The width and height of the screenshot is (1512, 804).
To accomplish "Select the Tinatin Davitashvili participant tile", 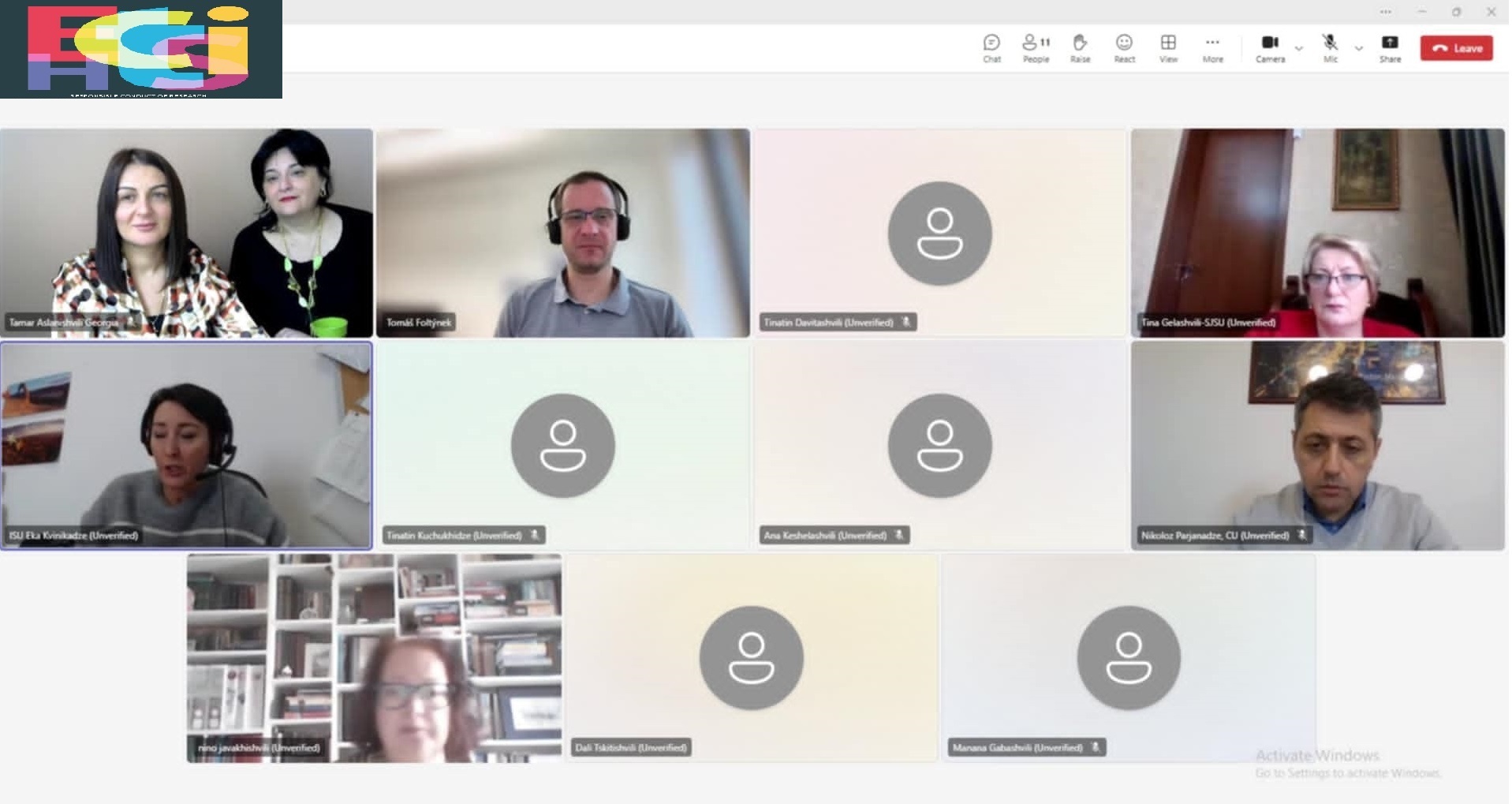I will click(x=939, y=233).
